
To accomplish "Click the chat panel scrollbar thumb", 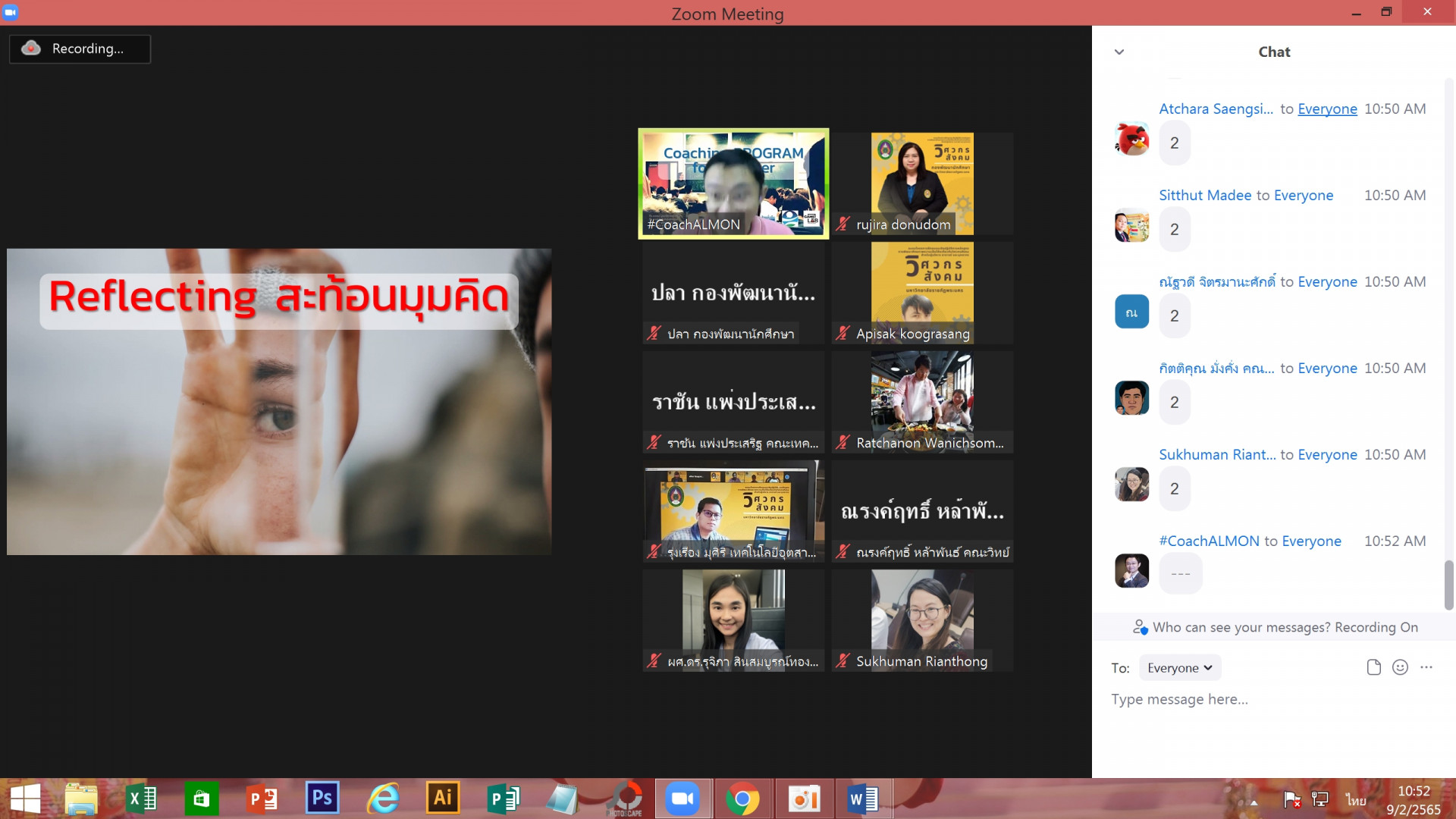I will tap(1448, 585).
